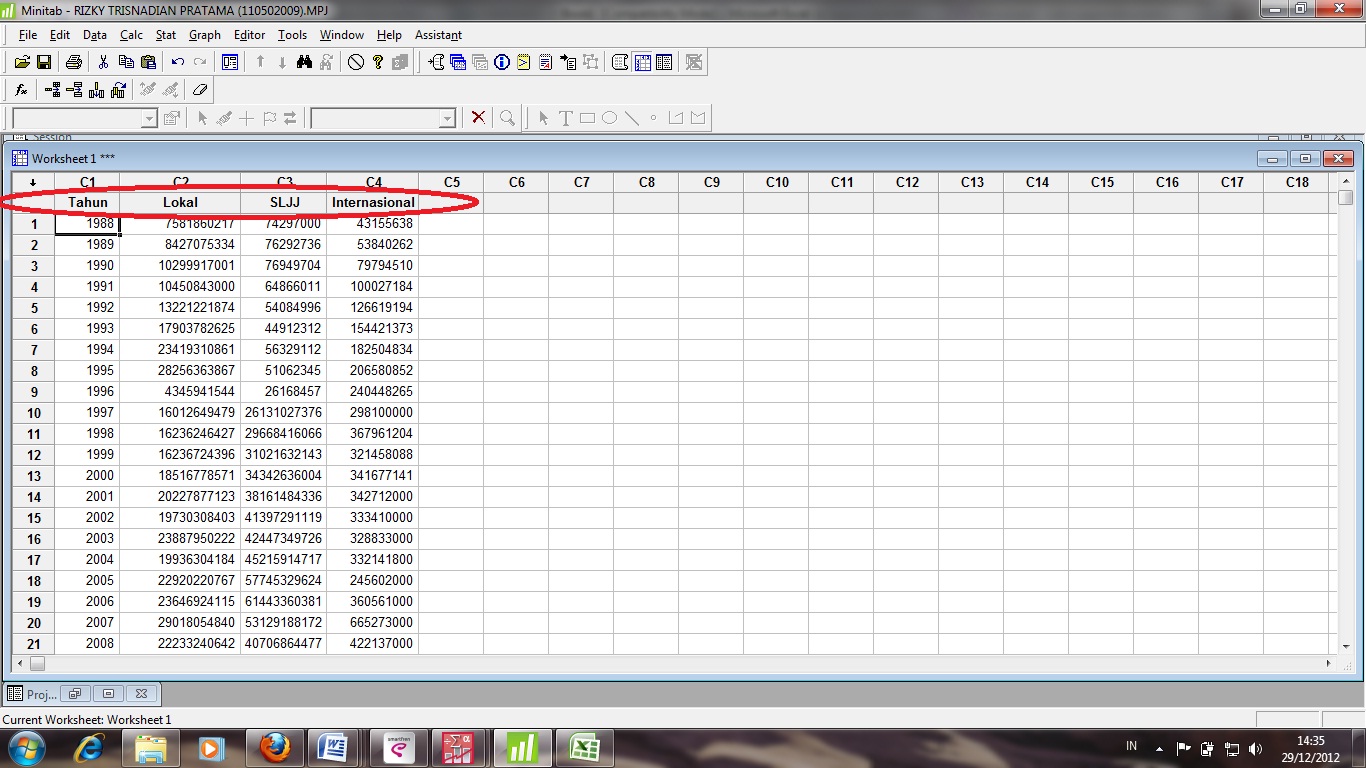Undo the last action
This screenshot has width=1366, height=768.
tap(177, 61)
